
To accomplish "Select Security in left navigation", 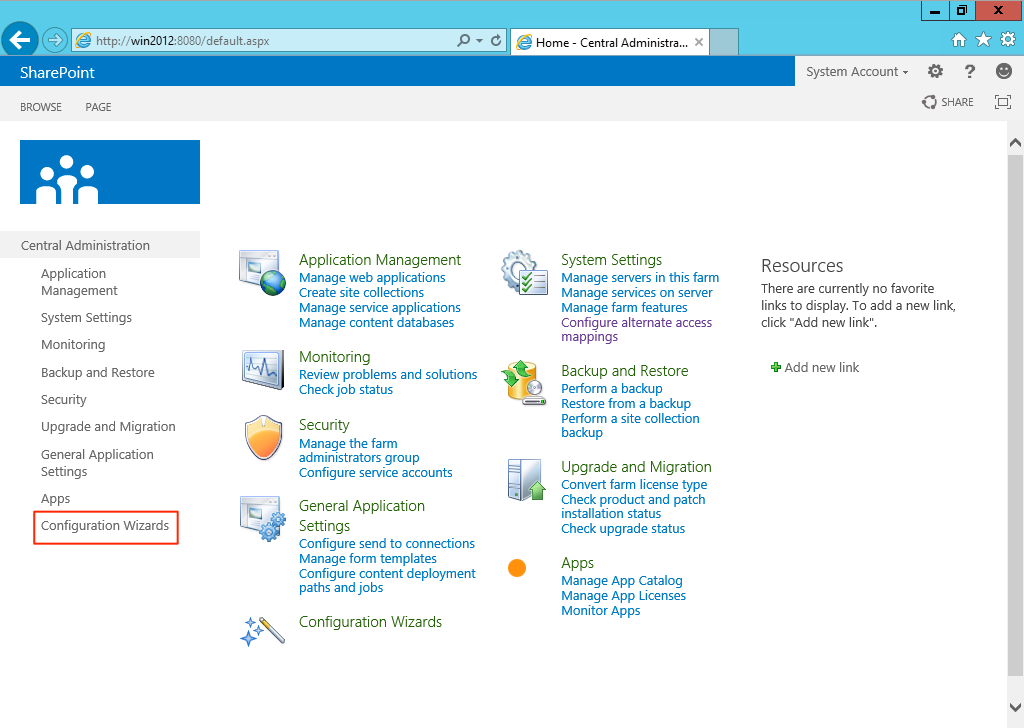I will tap(63, 399).
